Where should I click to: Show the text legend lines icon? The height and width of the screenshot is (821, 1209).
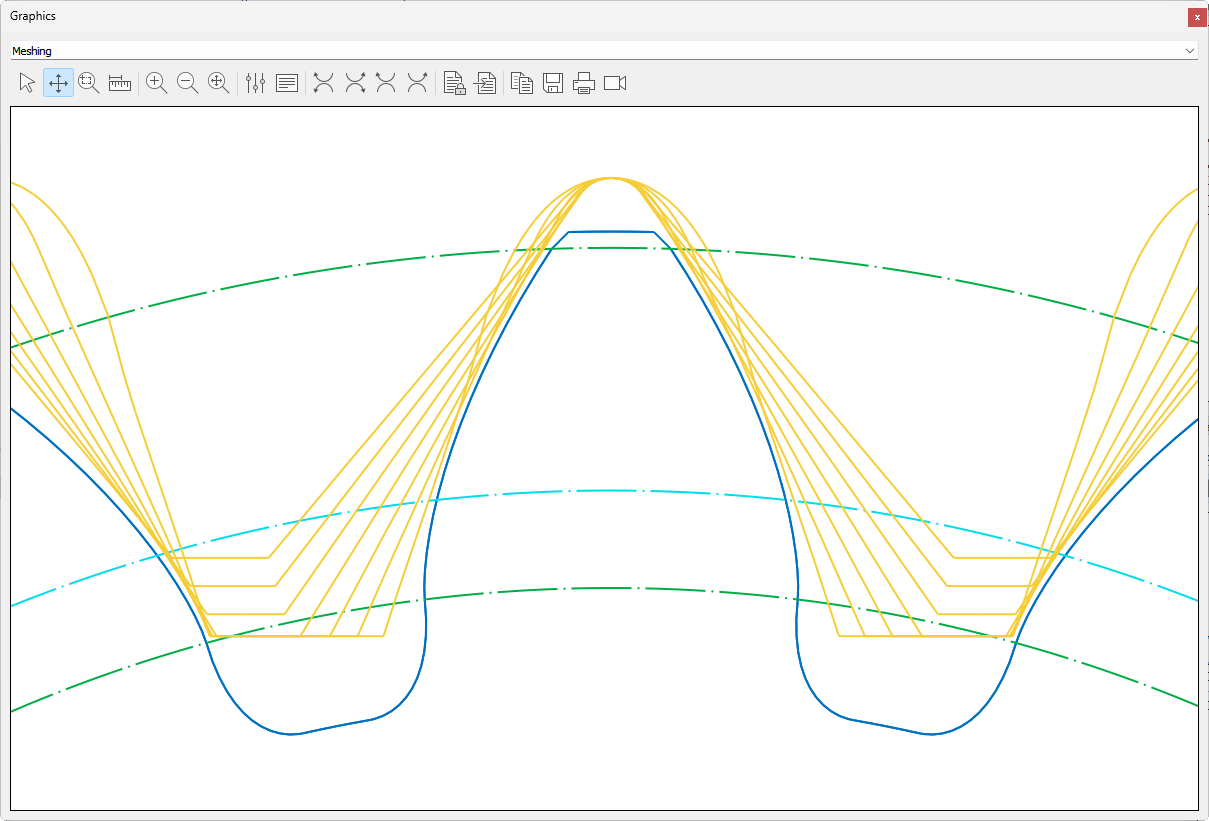tap(287, 83)
